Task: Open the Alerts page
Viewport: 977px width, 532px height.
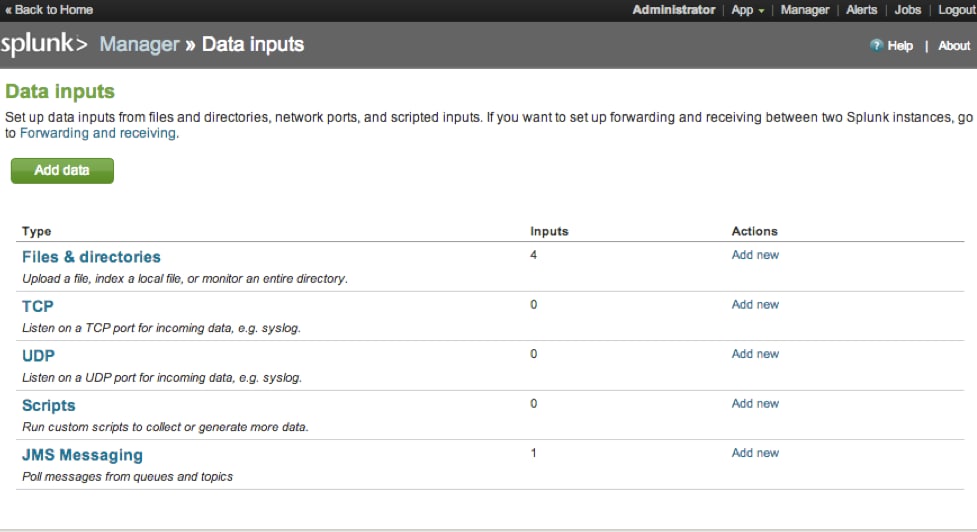Action: pyautogui.click(x=861, y=10)
